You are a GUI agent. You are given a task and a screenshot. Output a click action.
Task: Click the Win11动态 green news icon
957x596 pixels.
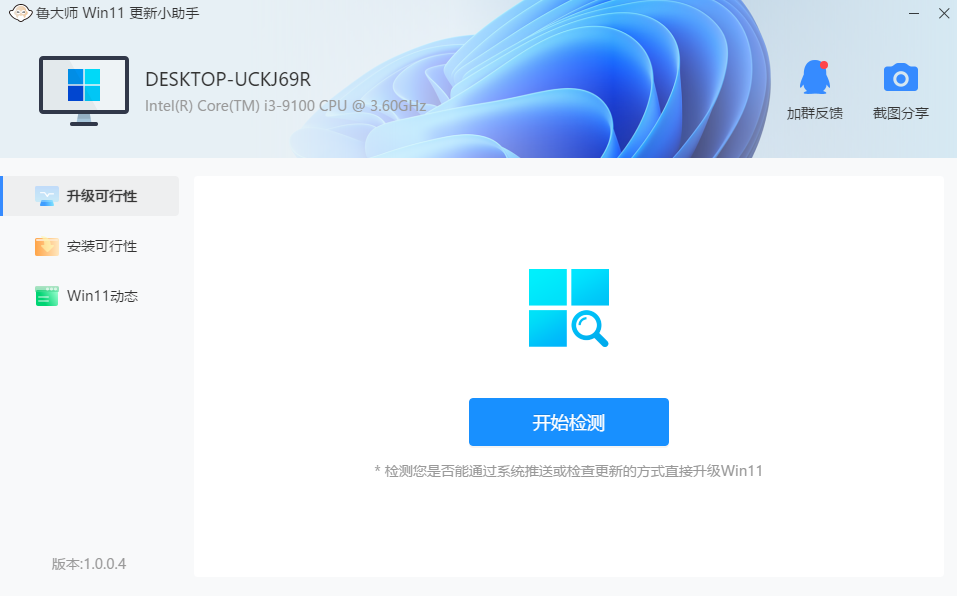point(47,296)
